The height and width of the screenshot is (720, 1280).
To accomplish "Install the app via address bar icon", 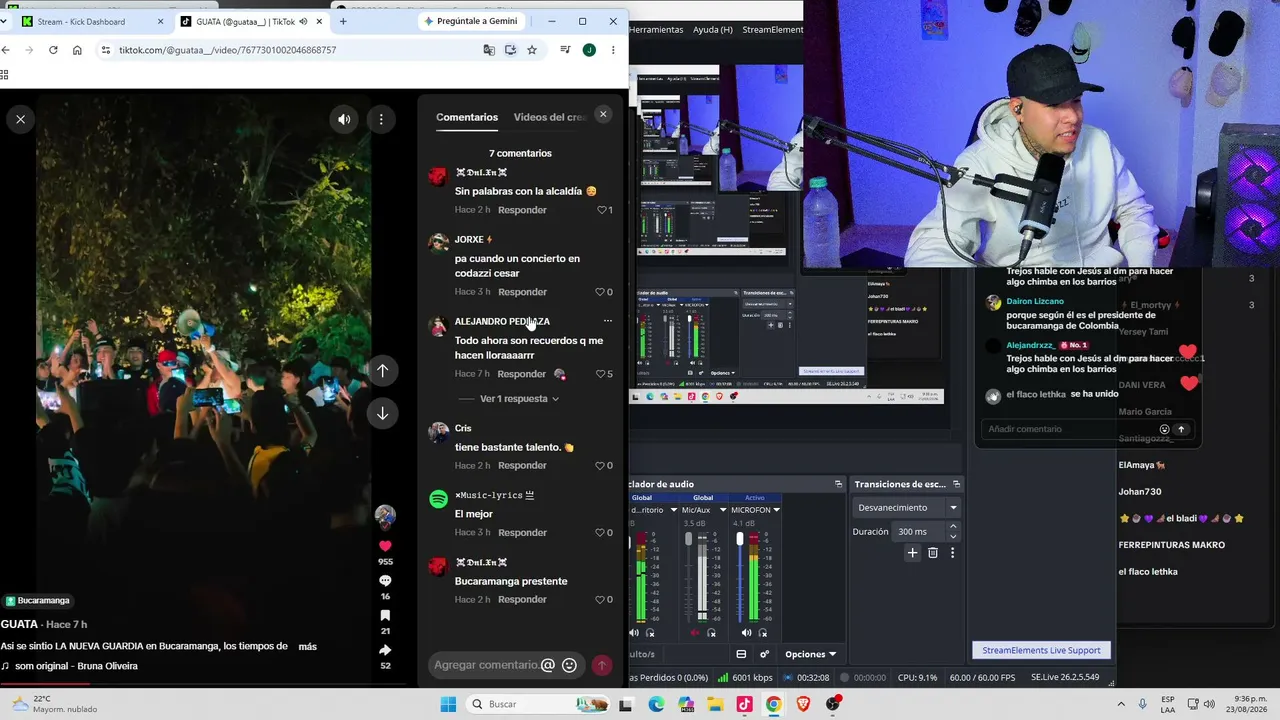I will 510,50.
